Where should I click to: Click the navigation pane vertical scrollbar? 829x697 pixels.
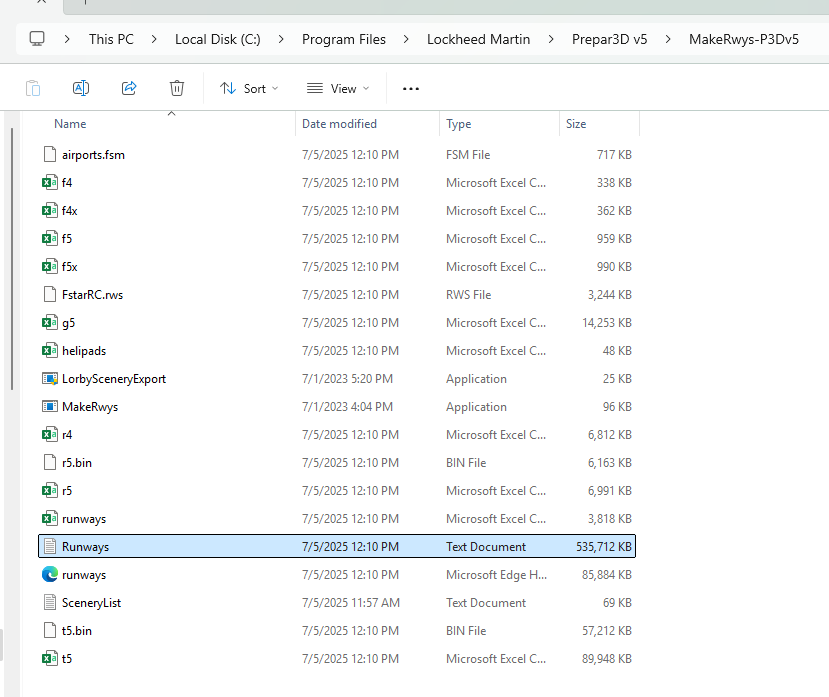[12, 259]
